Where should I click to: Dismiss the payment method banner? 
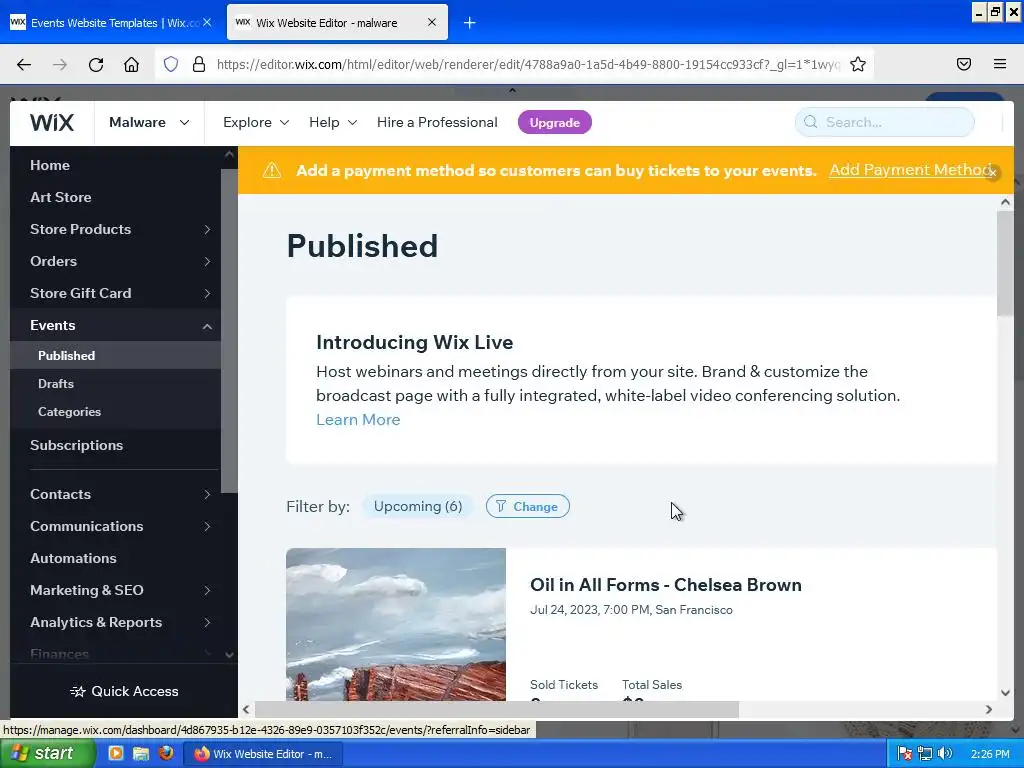tap(992, 173)
